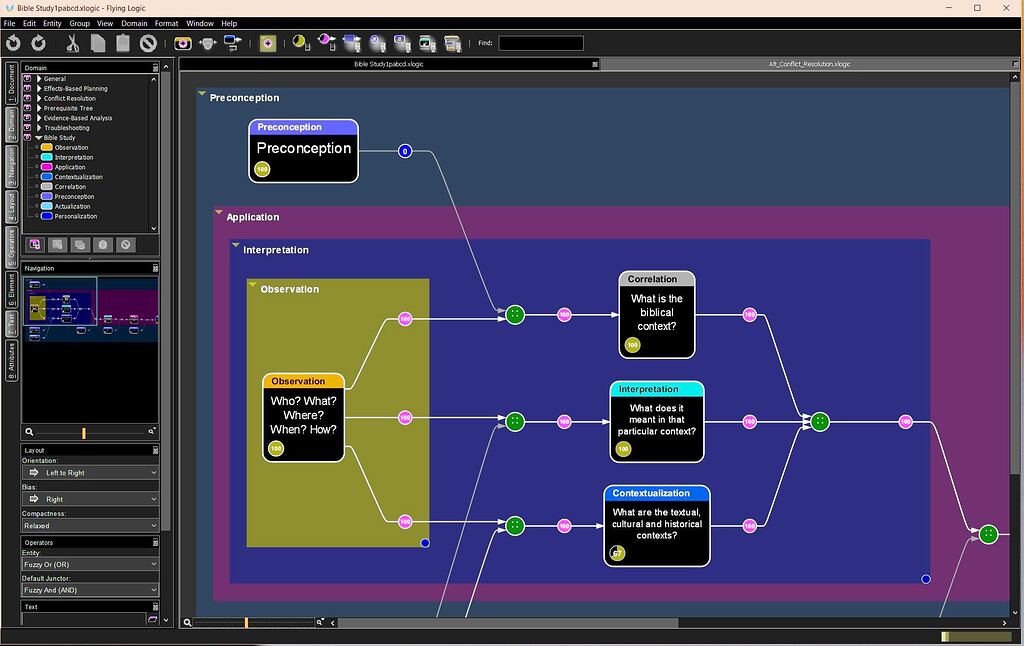
Task: Click the text format icon beside Text field
Action: tap(152, 619)
